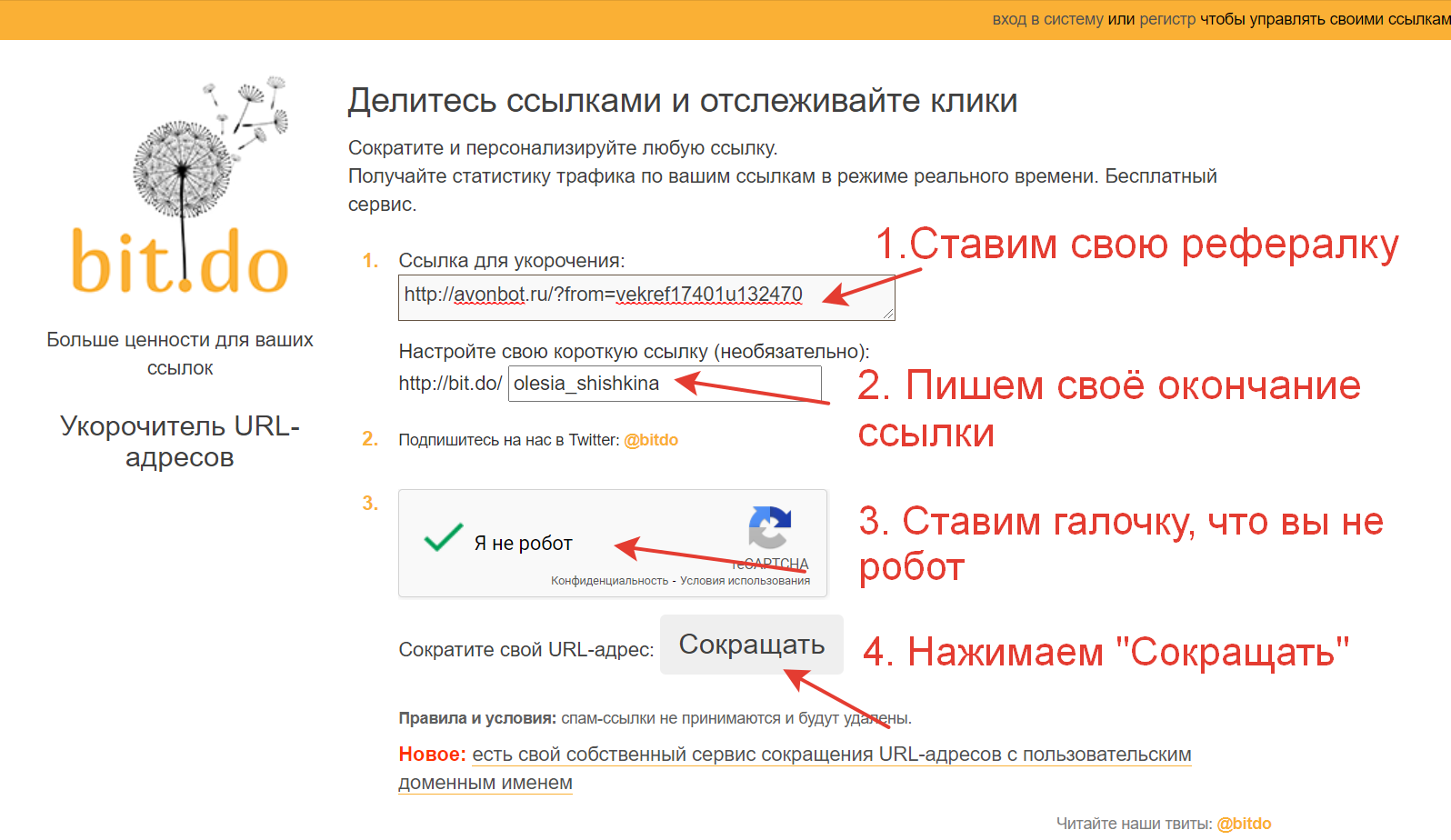Viewport: 1451px width, 840px height.
Task: Open the @bitdo link next to 'Читайте наши твиты'
Action: (1244, 824)
